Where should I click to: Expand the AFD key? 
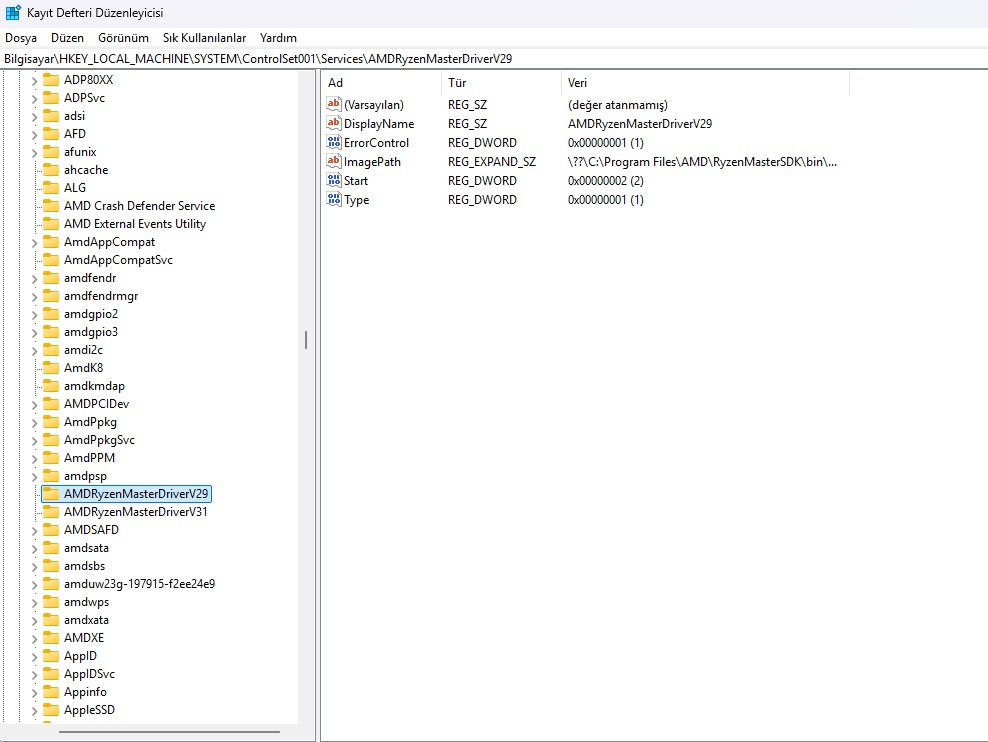[35, 134]
